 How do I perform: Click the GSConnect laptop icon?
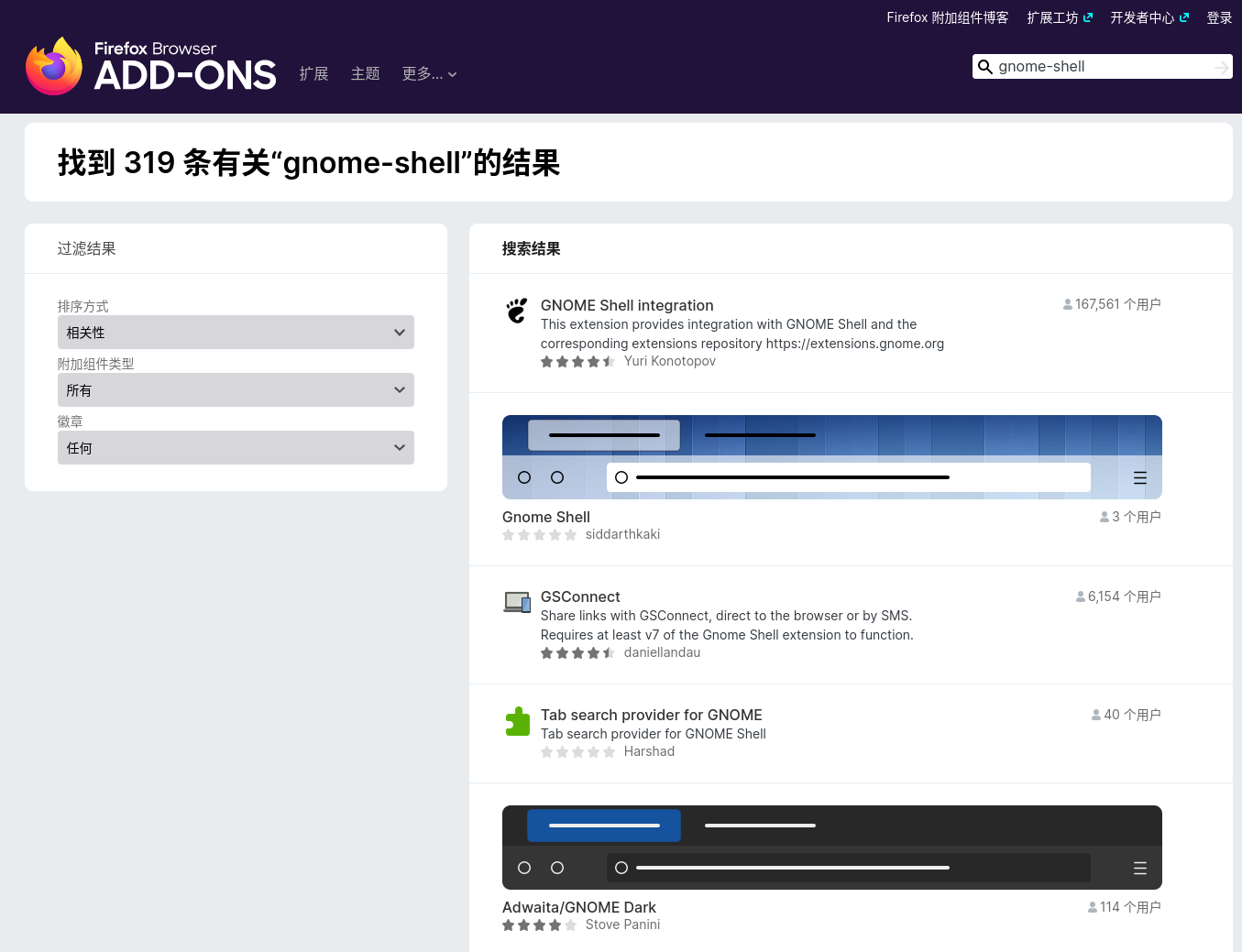coord(517,602)
